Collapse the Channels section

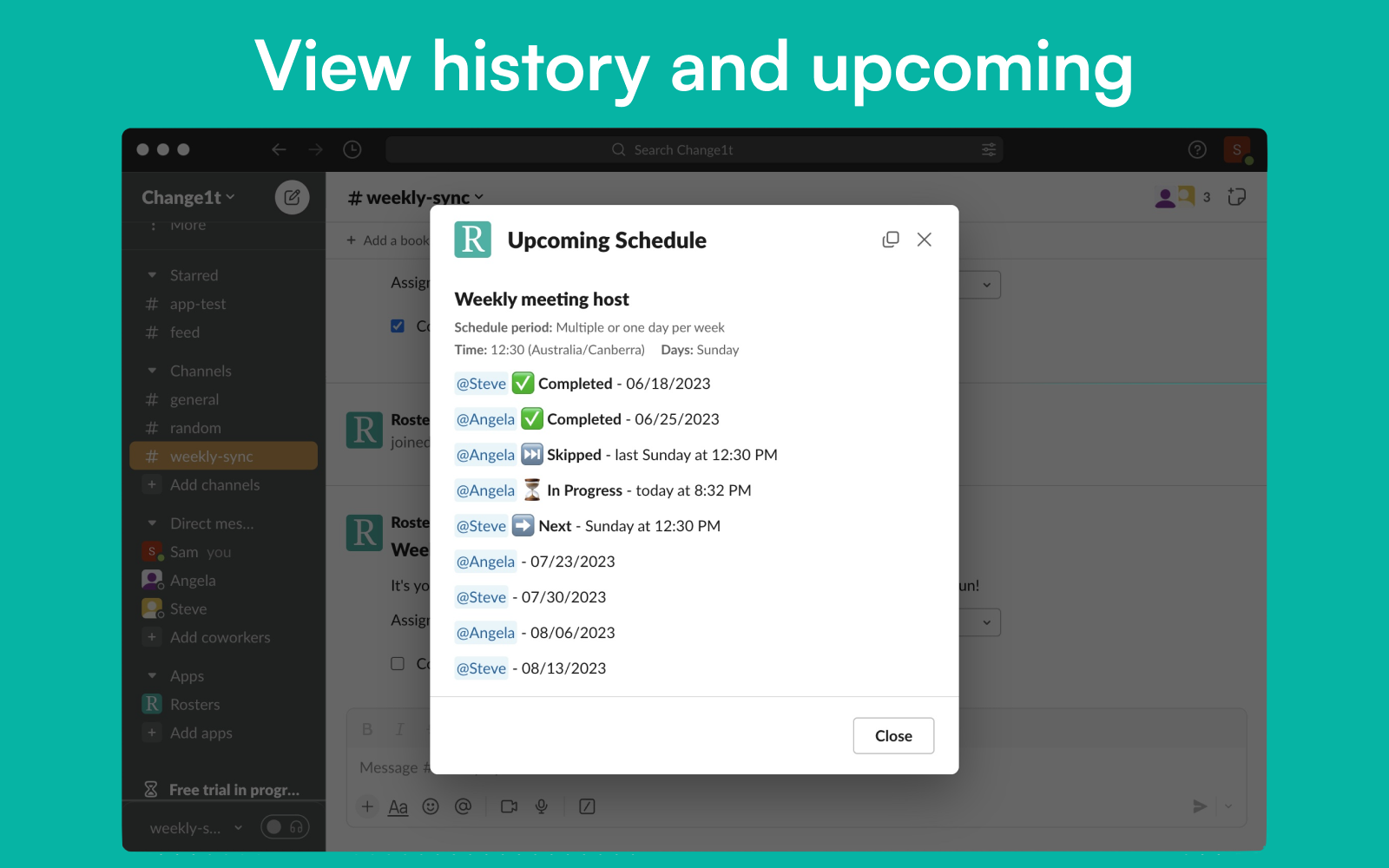[x=152, y=371]
